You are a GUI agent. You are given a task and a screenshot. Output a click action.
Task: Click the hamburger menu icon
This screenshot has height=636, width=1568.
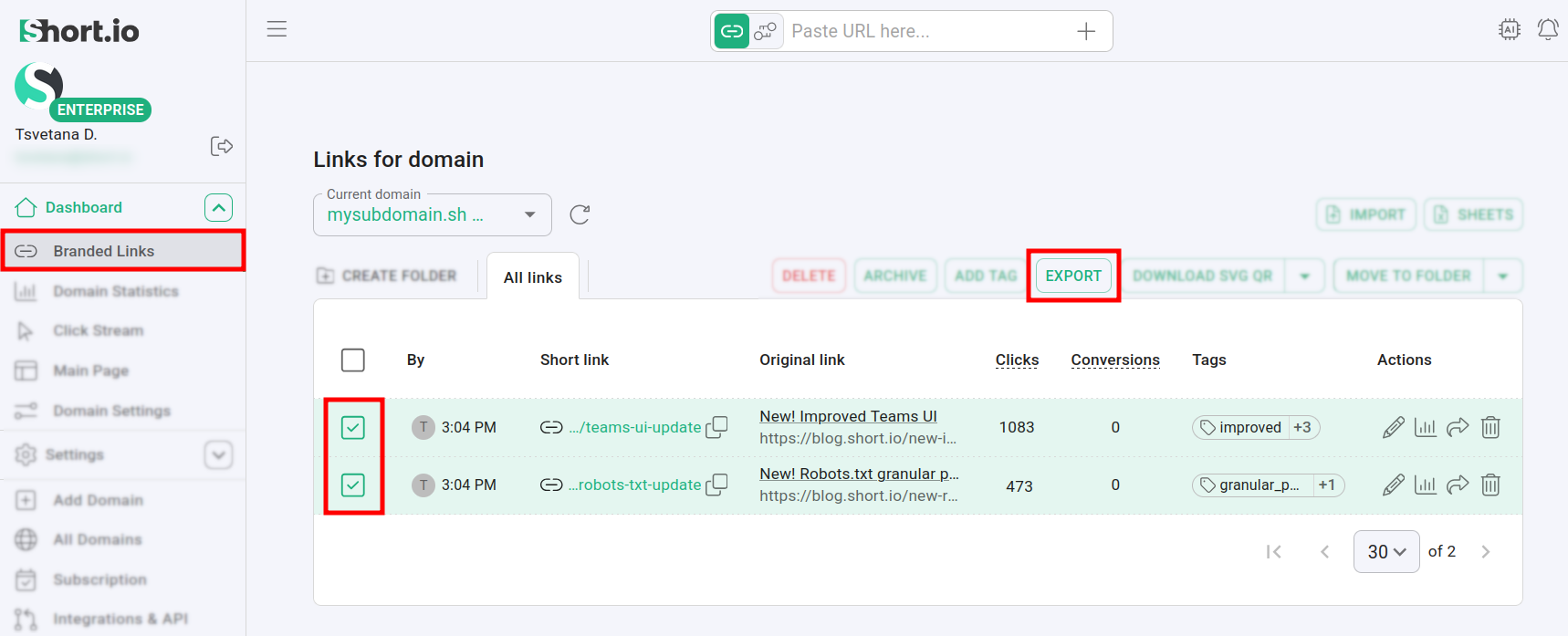[277, 29]
